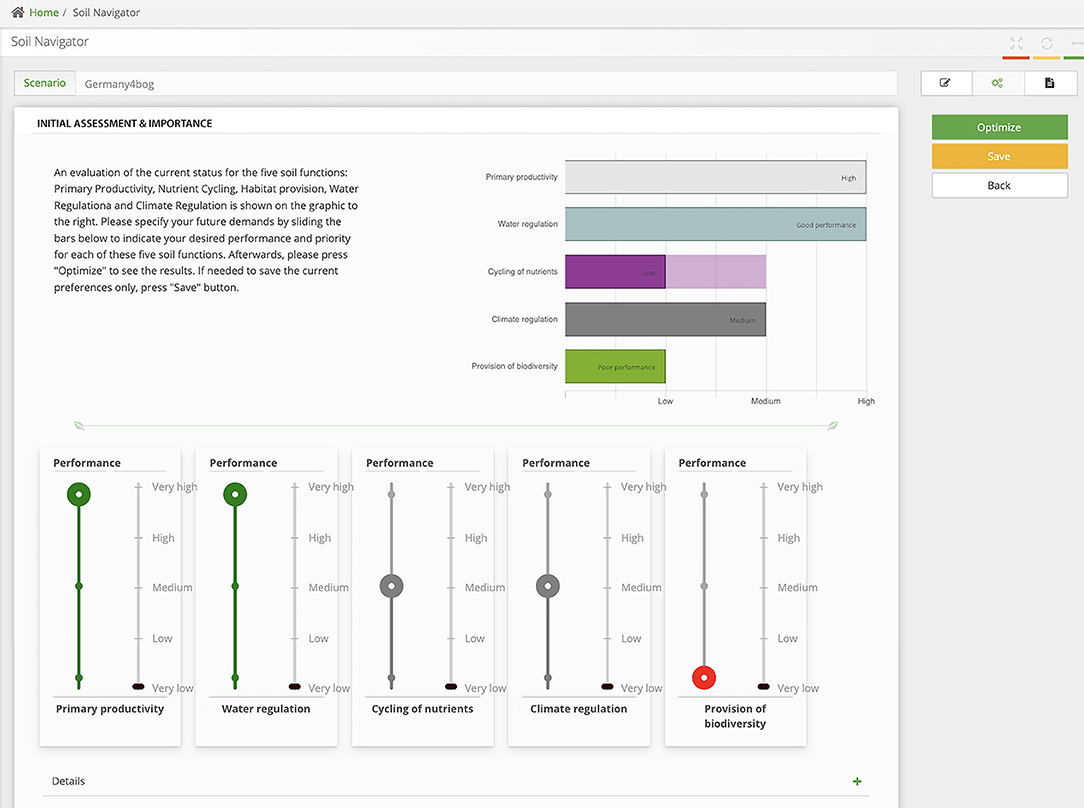
Task: Click the Water regulation chart bar
Action: (x=716, y=224)
